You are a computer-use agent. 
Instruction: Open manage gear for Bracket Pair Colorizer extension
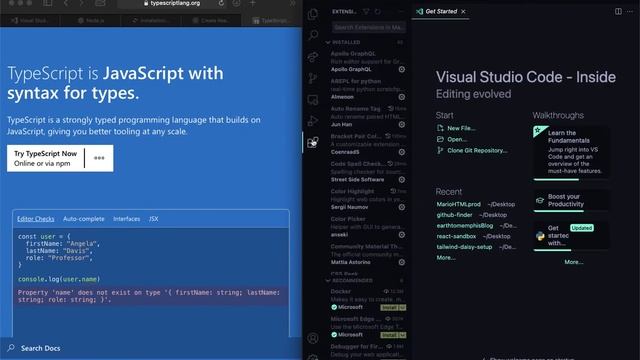pyautogui.click(x=402, y=152)
